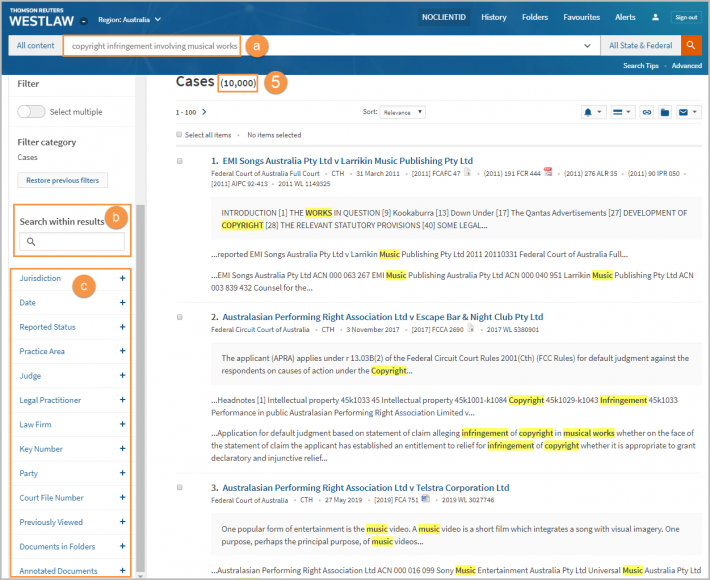
Task: Go to next results page arrow
Action: 204,112
